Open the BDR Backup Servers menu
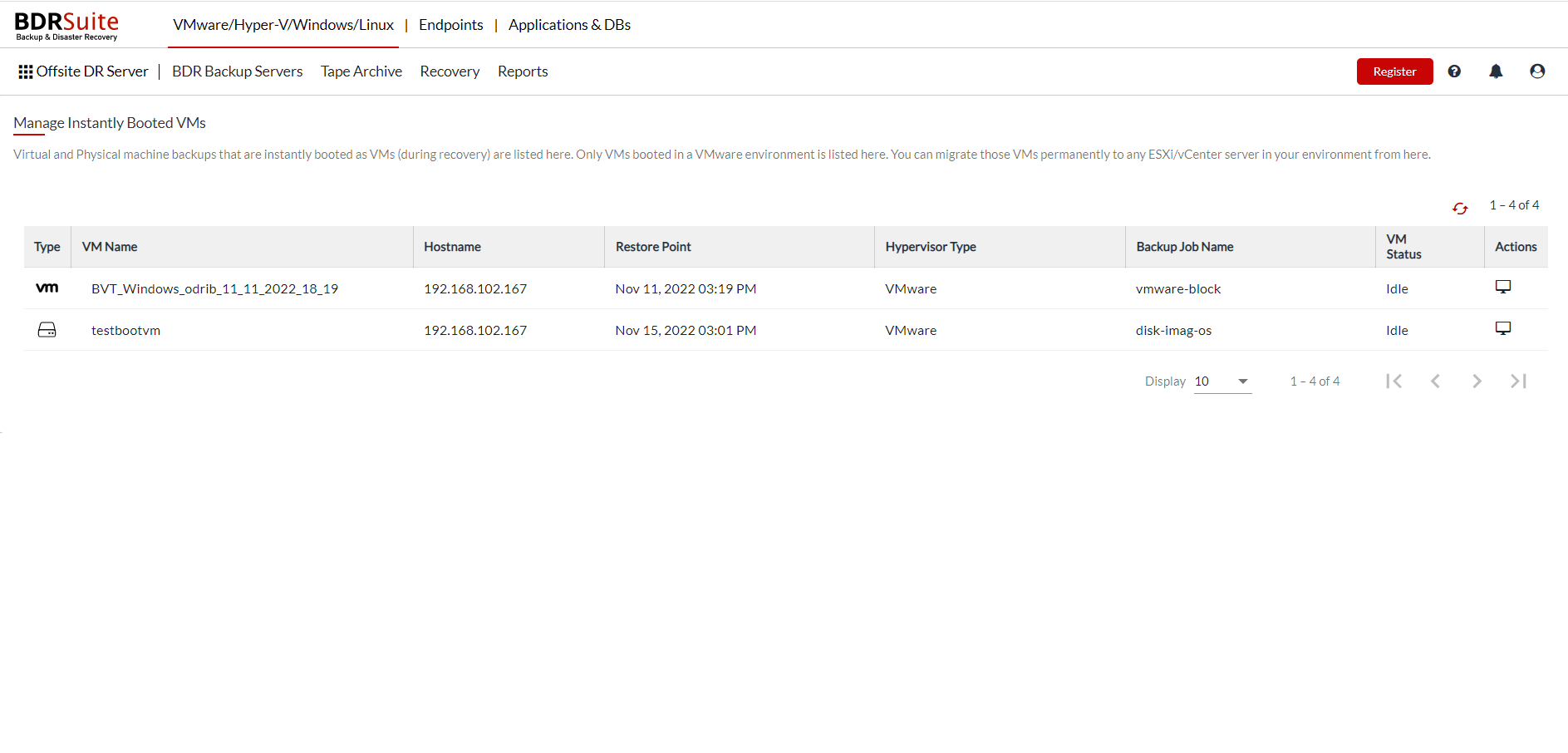 tap(237, 71)
